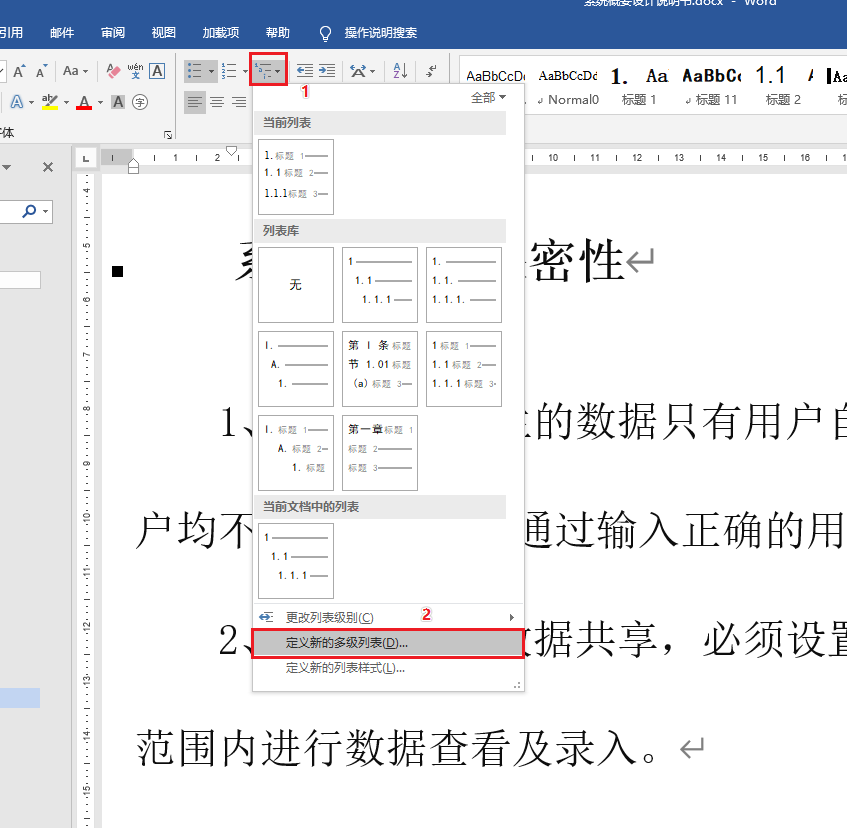Viewport: 847px width, 828px height.
Task: Toggle the Character Border boxed A
Action: pyautogui.click(x=157, y=71)
